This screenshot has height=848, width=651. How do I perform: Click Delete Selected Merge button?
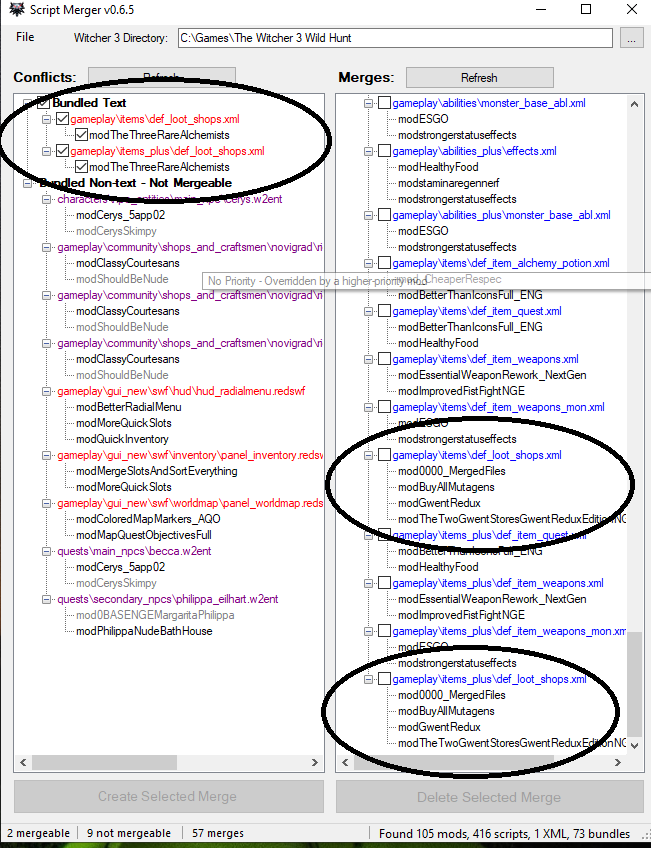489,797
